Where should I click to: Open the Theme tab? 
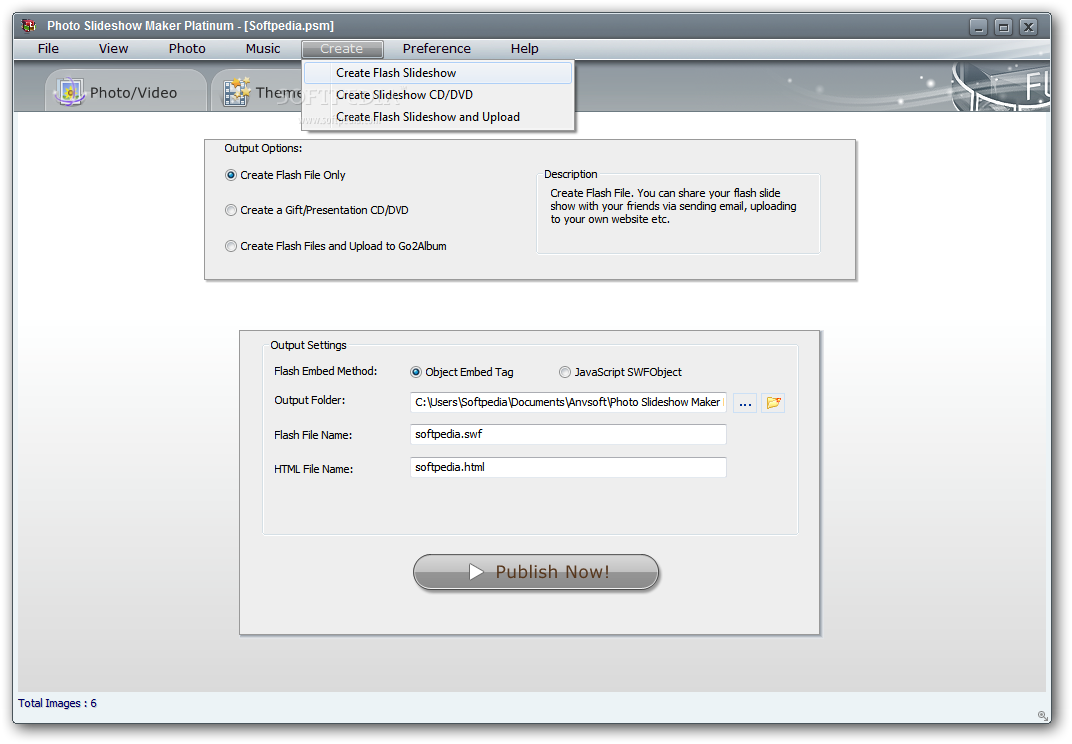tap(257, 92)
